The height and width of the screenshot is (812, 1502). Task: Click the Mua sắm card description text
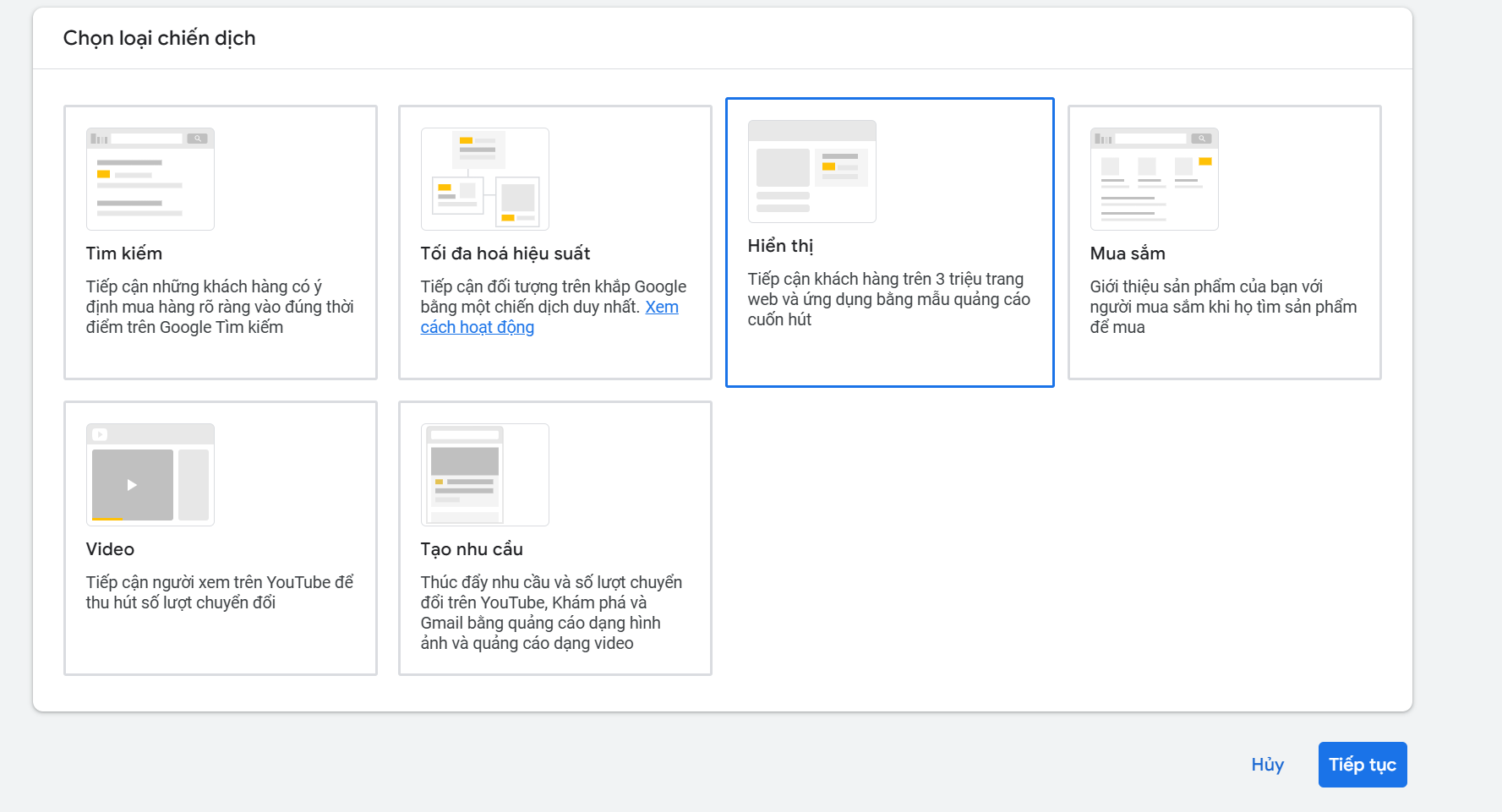click(1223, 307)
